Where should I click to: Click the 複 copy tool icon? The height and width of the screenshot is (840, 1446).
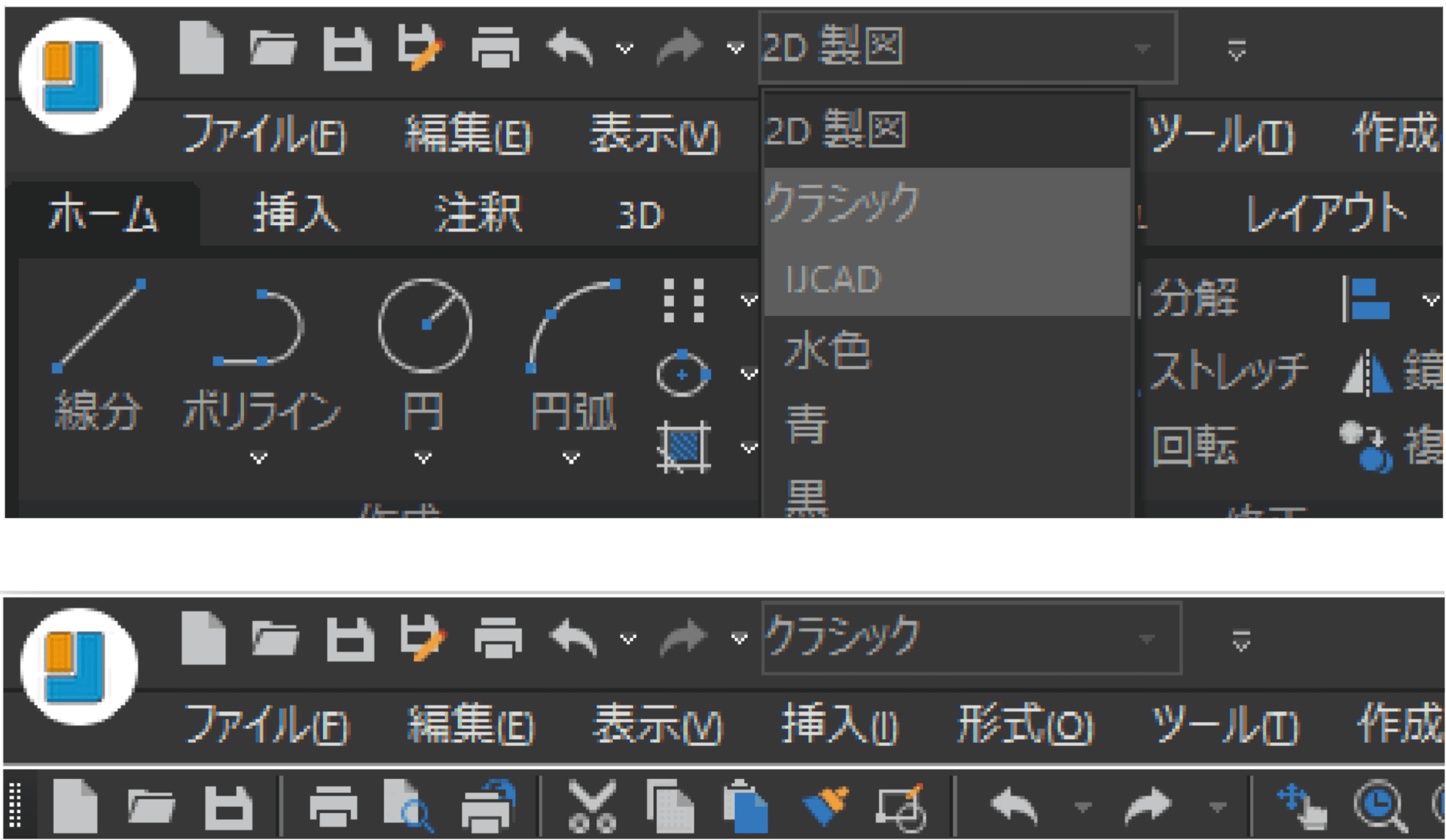point(1366,446)
